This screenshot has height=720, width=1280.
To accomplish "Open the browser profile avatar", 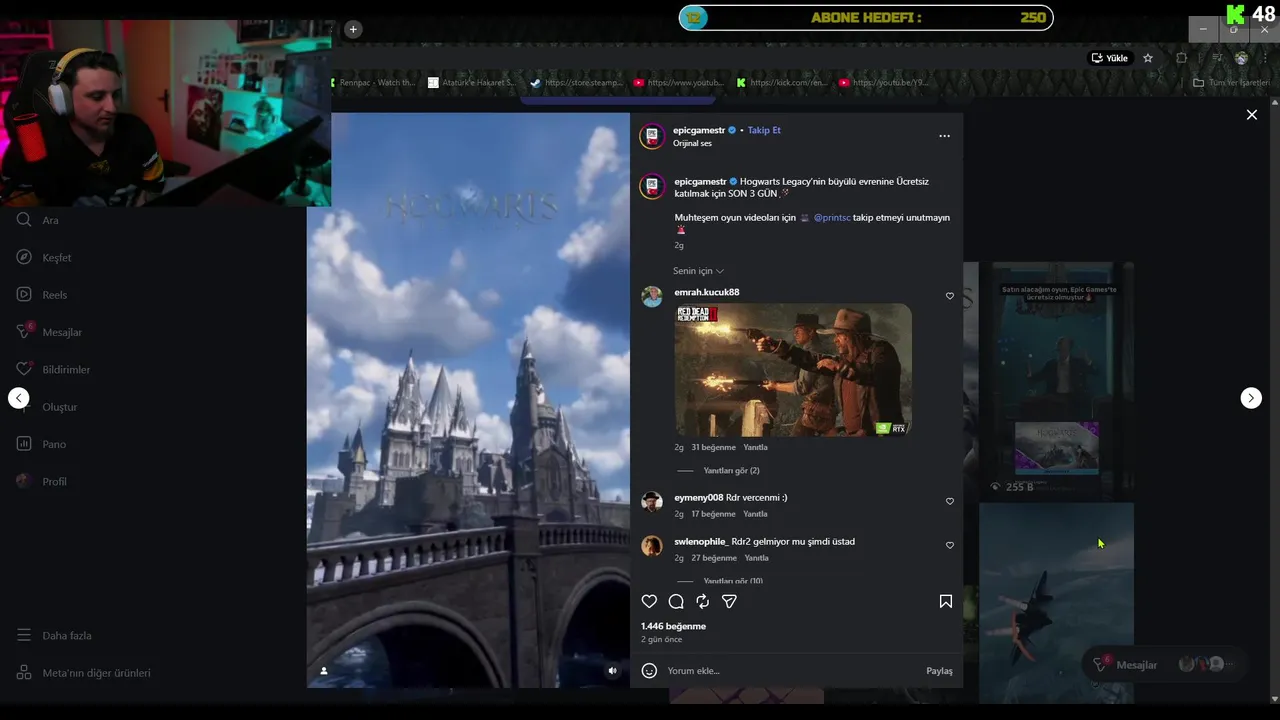I will pyautogui.click(x=1241, y=58).
